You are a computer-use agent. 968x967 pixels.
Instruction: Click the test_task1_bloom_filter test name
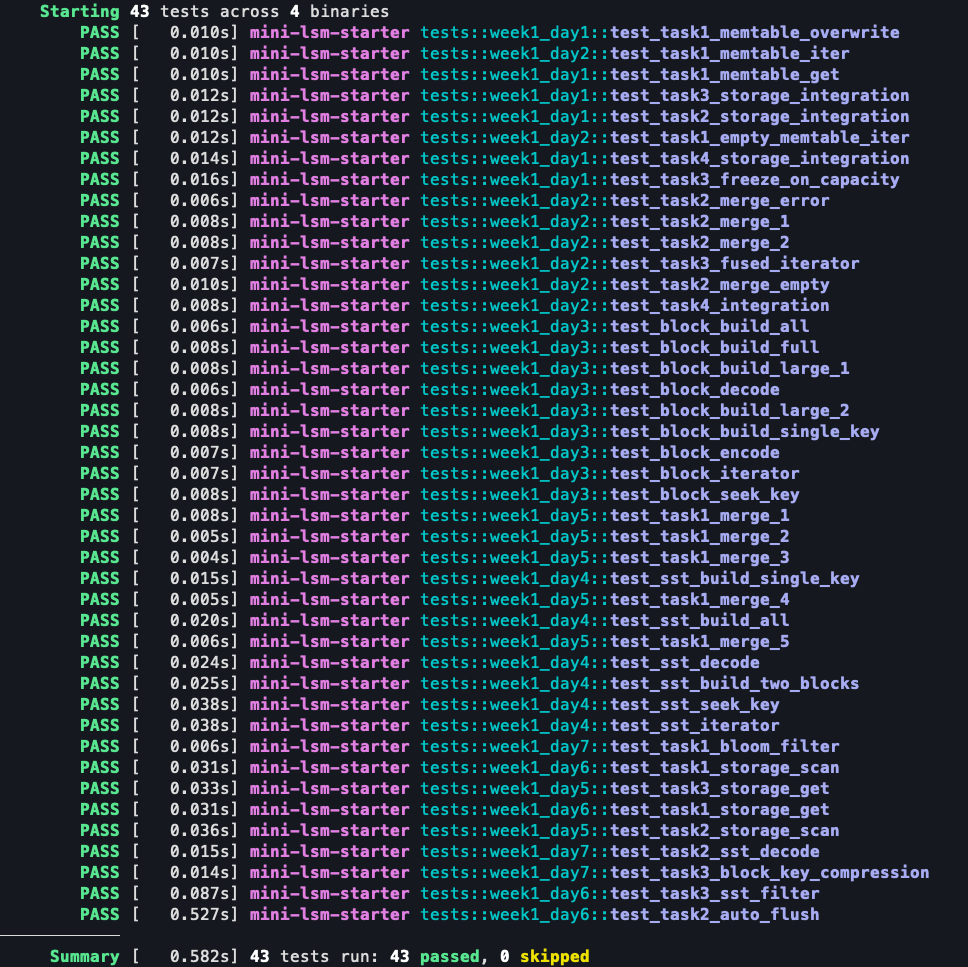(x=724, y=746)
